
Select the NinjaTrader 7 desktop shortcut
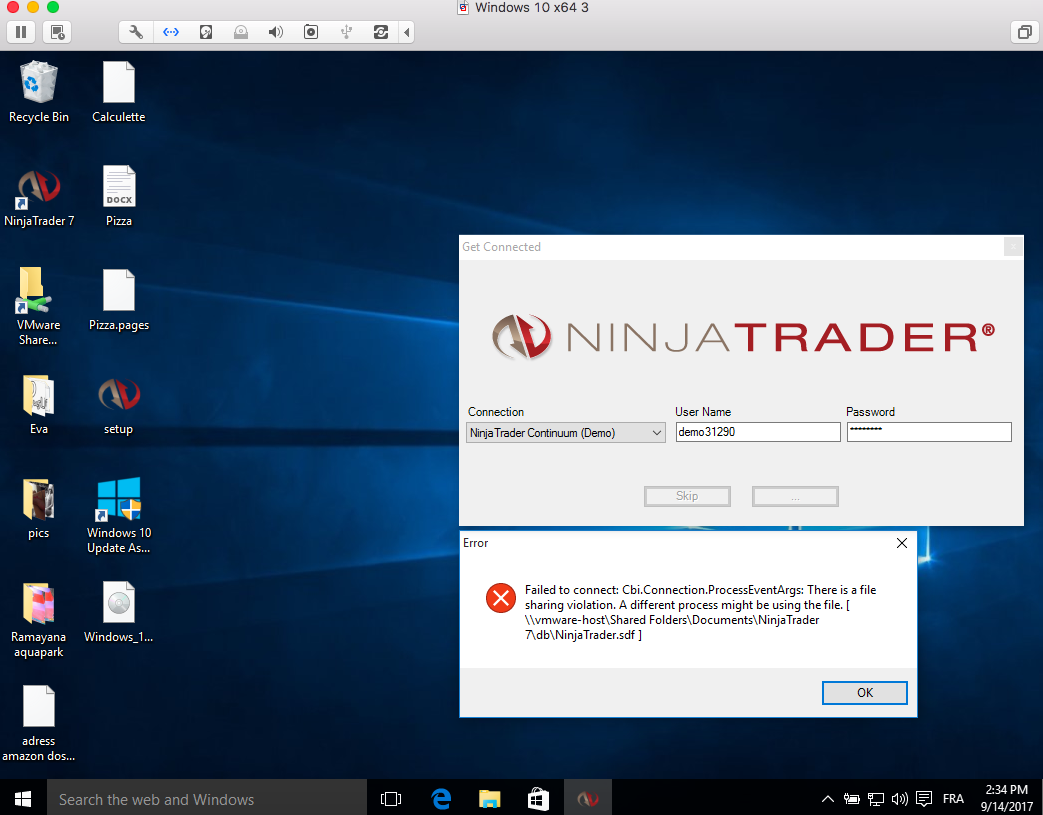(39, 197)
